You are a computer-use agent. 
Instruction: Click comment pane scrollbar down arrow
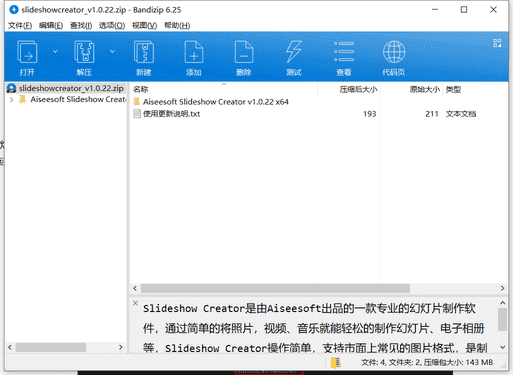pos(503,347)
